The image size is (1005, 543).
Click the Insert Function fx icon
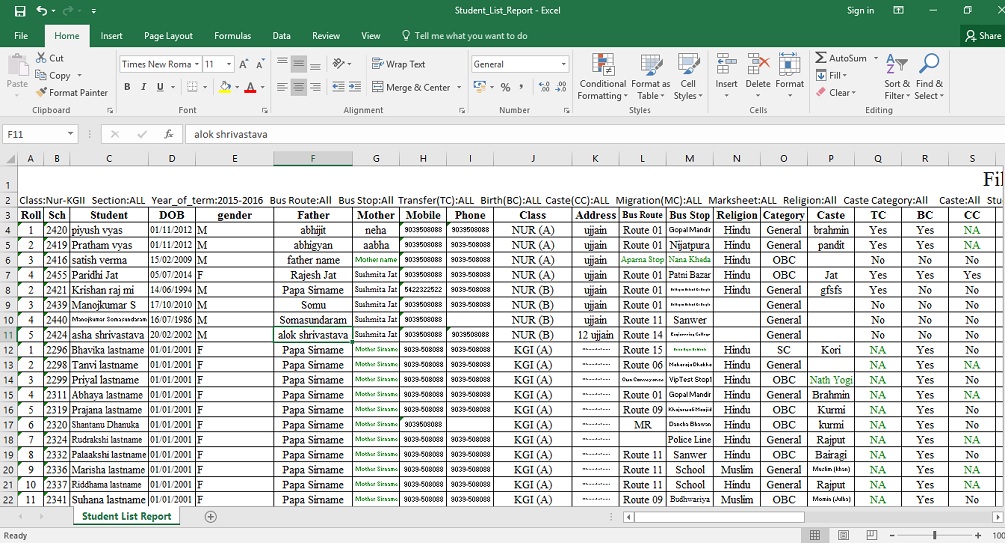168,133
